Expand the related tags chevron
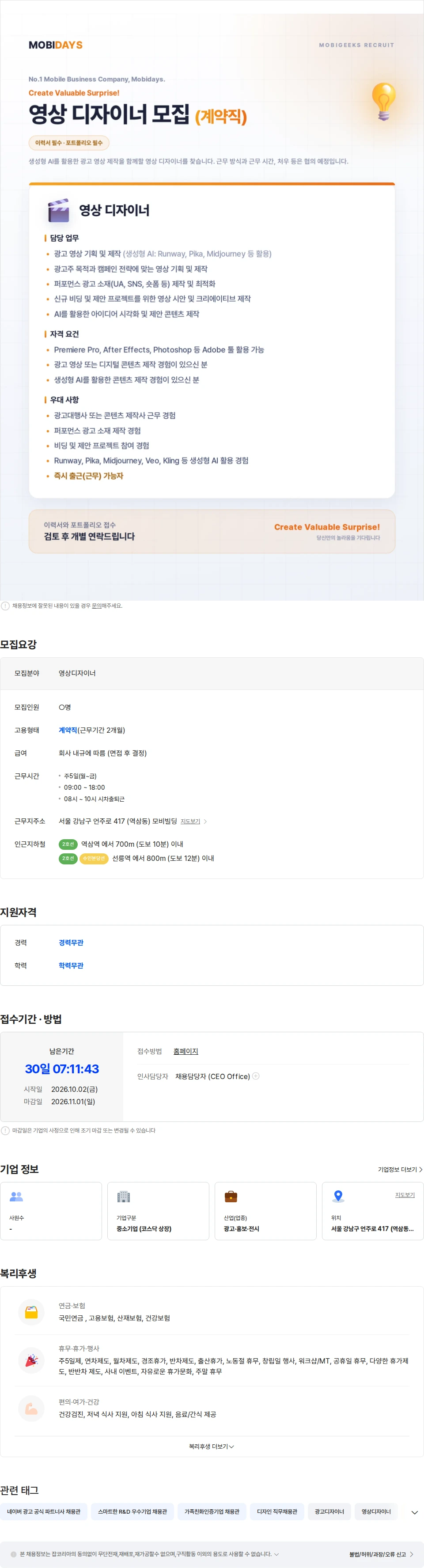This screenshot has width=424, height=1568. point(415,1512)
